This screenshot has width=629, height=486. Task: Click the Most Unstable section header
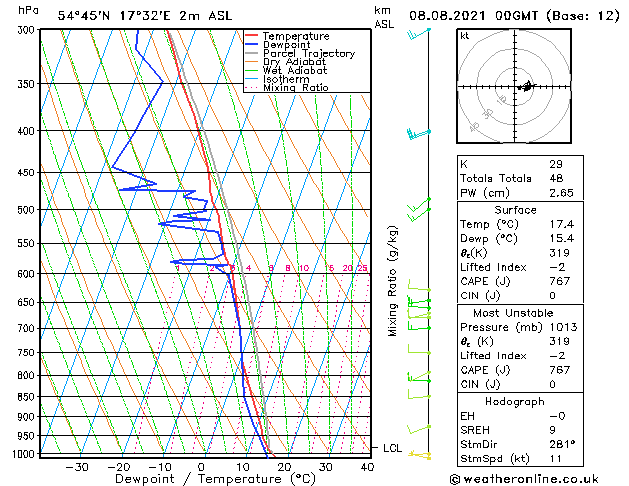pos(513,313)
